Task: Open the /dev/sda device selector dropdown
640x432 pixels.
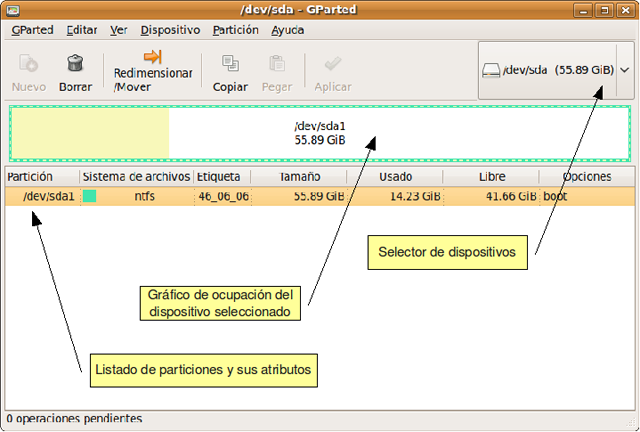Action: tap(548, 71)
